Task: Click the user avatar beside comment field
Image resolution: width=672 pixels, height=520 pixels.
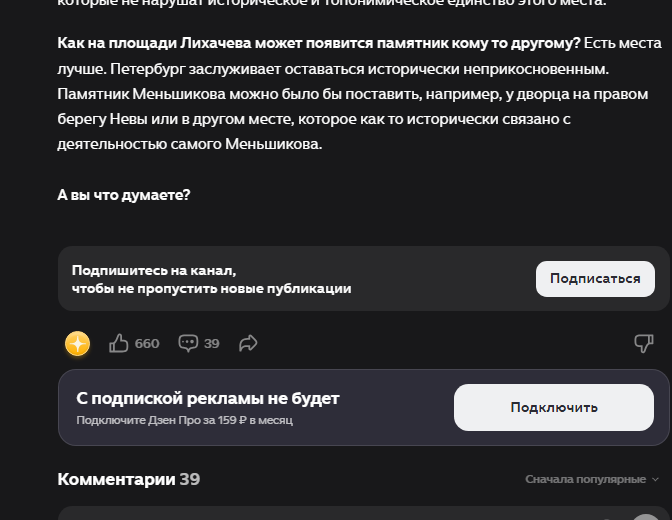Action: tap(646, 514)
